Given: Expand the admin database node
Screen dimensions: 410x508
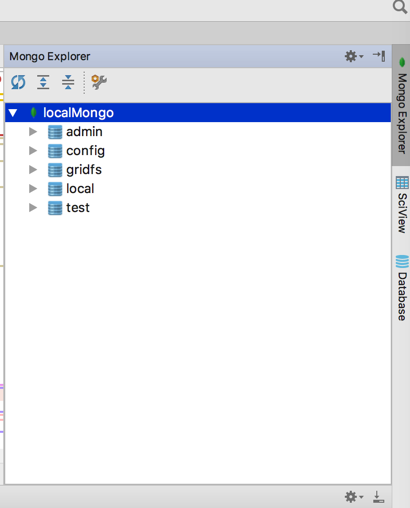Looking at the screenshot, I should coord(33,132).
